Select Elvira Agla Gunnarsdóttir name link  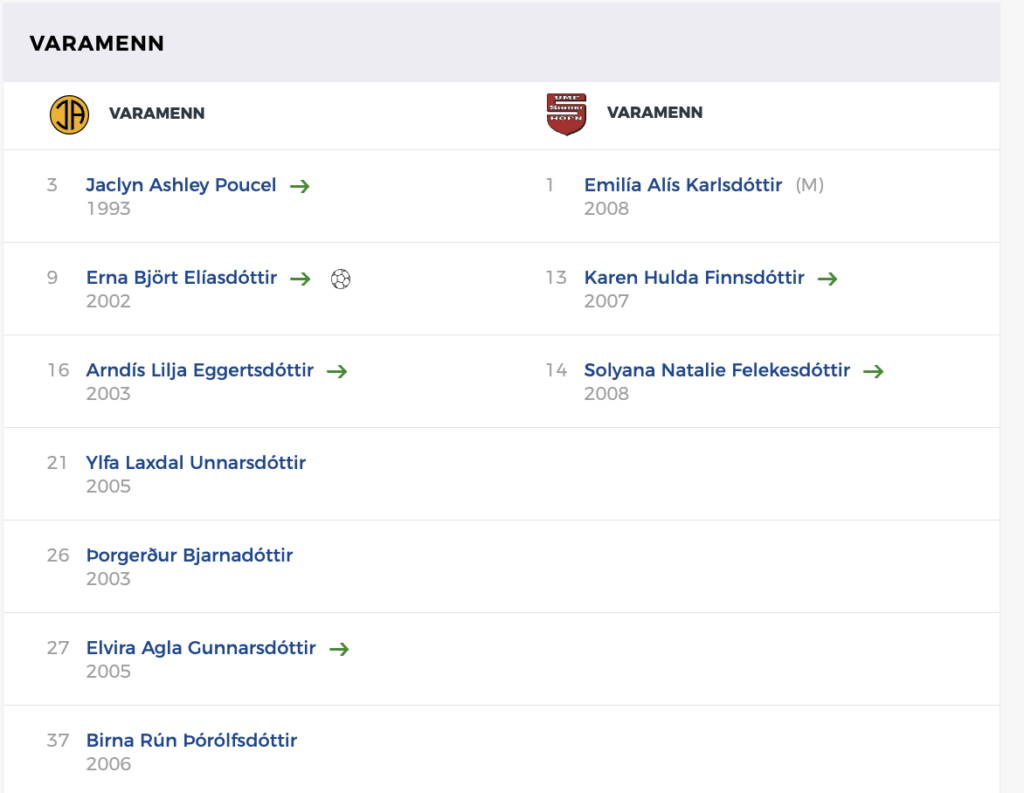(201, 648)
